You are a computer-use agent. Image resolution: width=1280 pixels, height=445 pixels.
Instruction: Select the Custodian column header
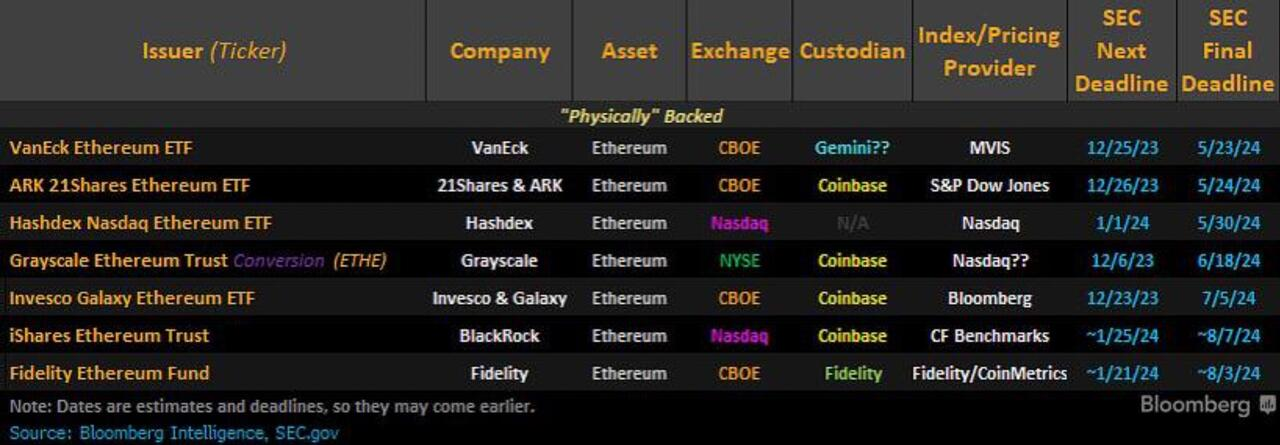(x=852, y=51)
